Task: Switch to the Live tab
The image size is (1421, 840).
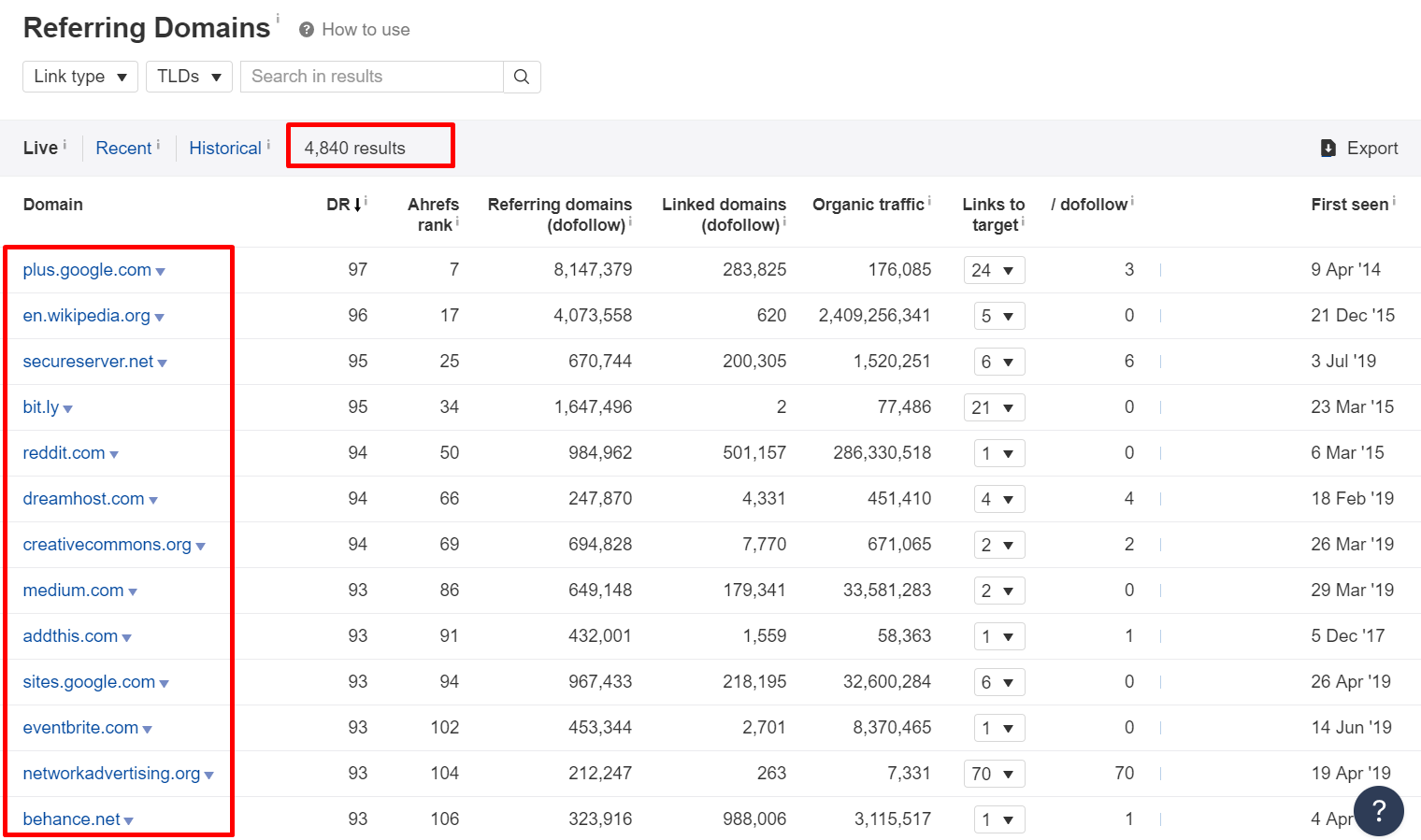Action: pos(40,148)
